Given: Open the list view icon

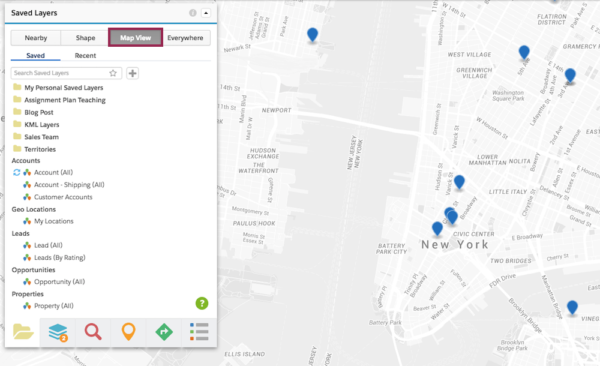Looking at the screenshot, I should click(199, 332).
